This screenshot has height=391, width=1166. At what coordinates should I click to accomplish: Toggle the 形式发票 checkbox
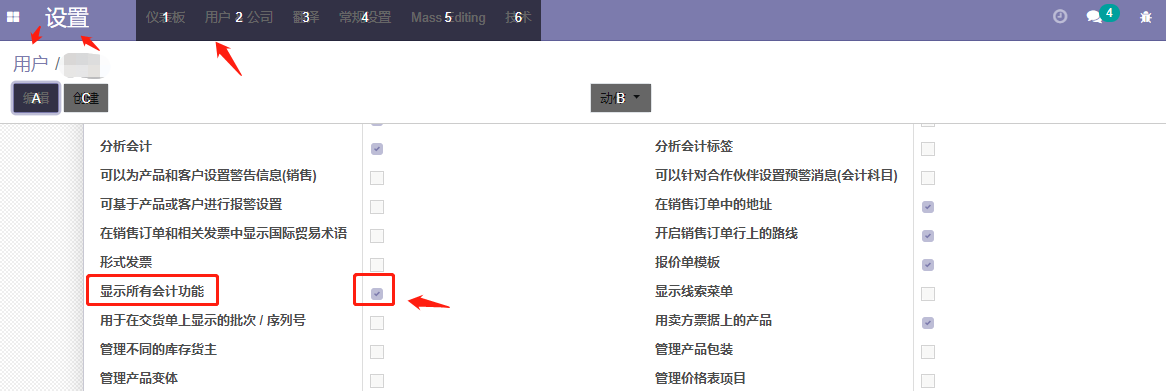[x=377, y=265]
